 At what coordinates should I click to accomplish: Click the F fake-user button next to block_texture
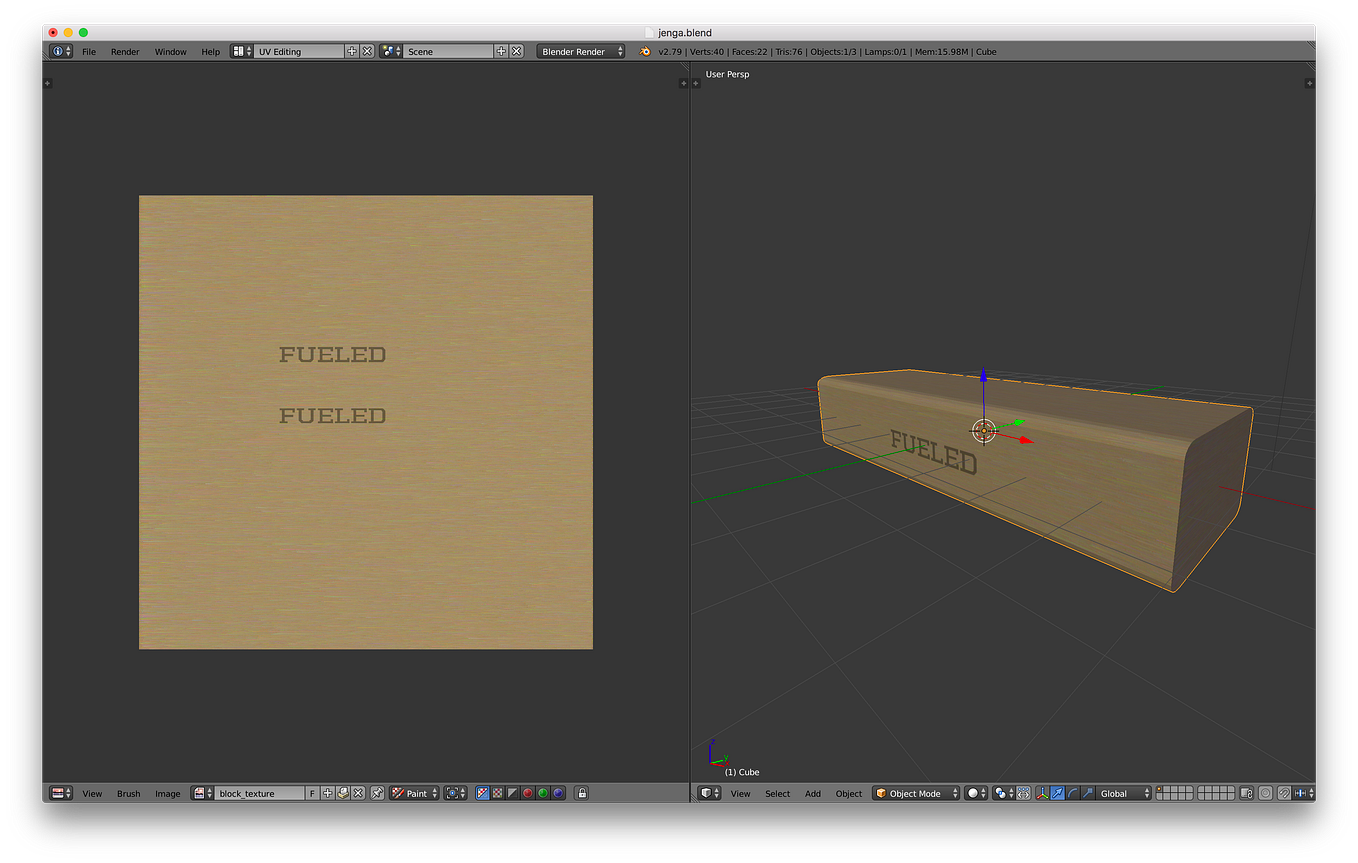click(311, 793)
